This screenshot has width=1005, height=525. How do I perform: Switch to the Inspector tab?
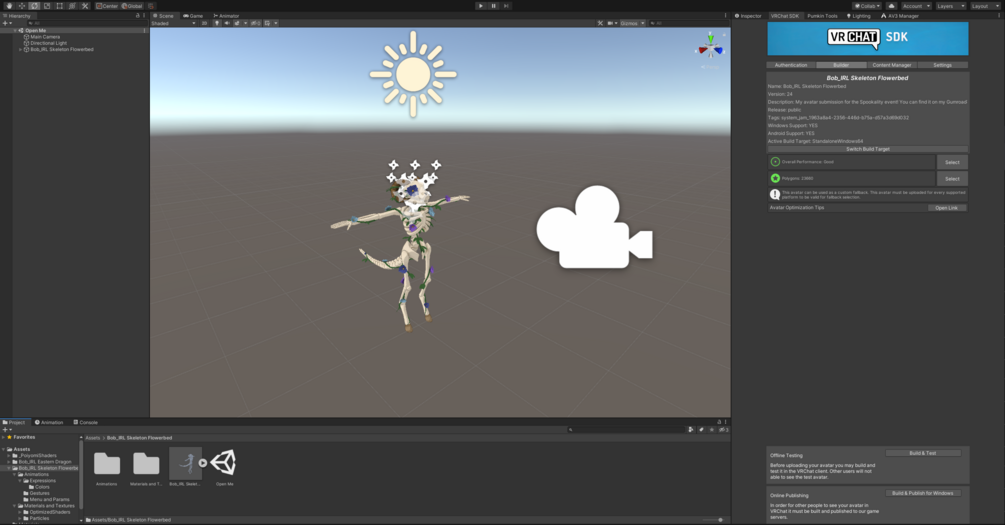pos(748,16)
